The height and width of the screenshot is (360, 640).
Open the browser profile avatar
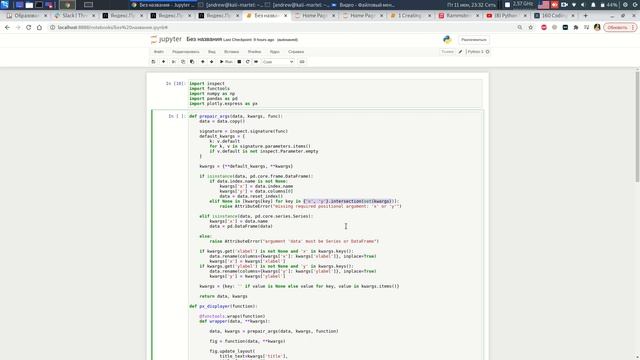597,27
